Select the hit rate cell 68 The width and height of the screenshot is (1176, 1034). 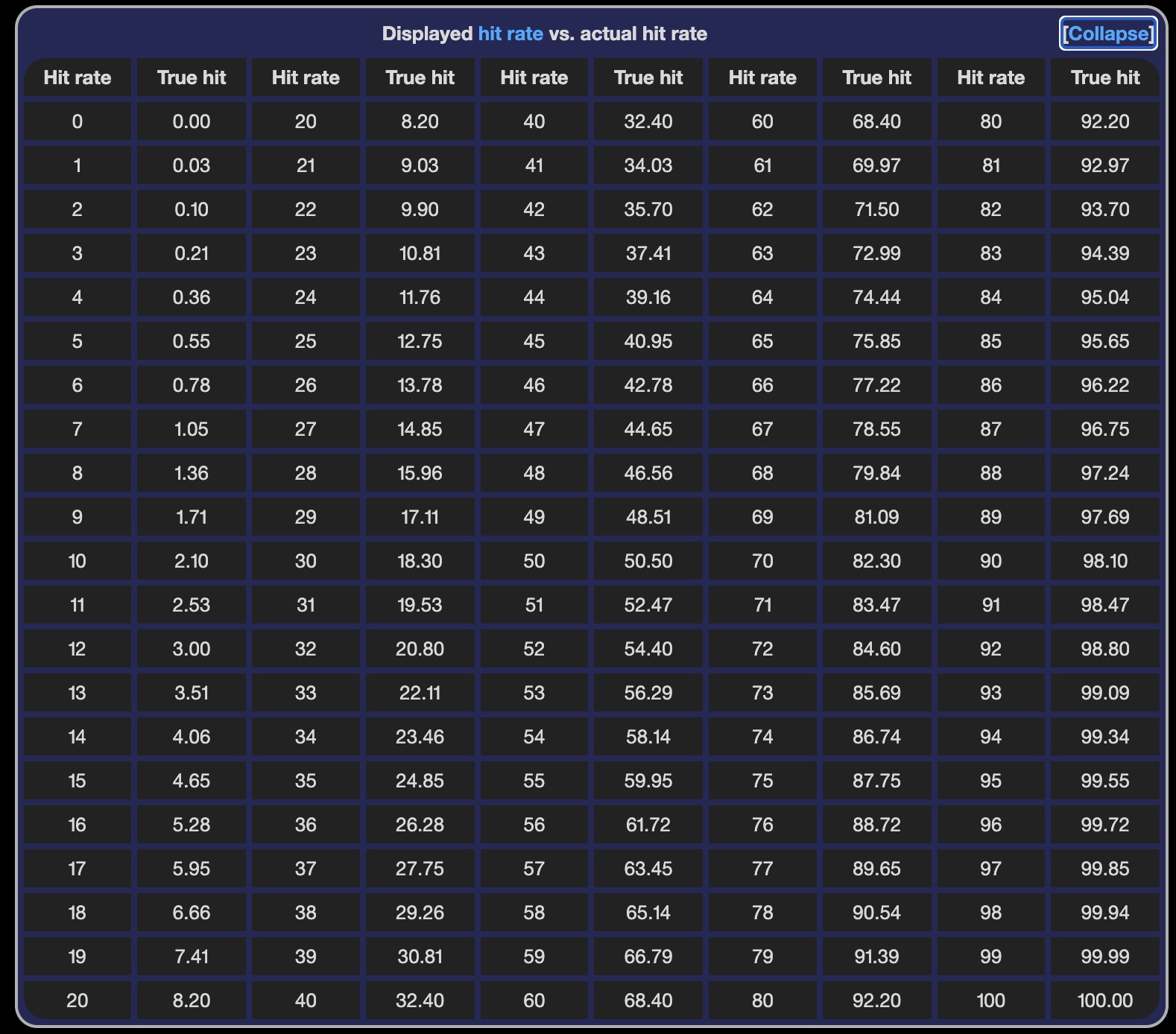(x=762, y=473)
